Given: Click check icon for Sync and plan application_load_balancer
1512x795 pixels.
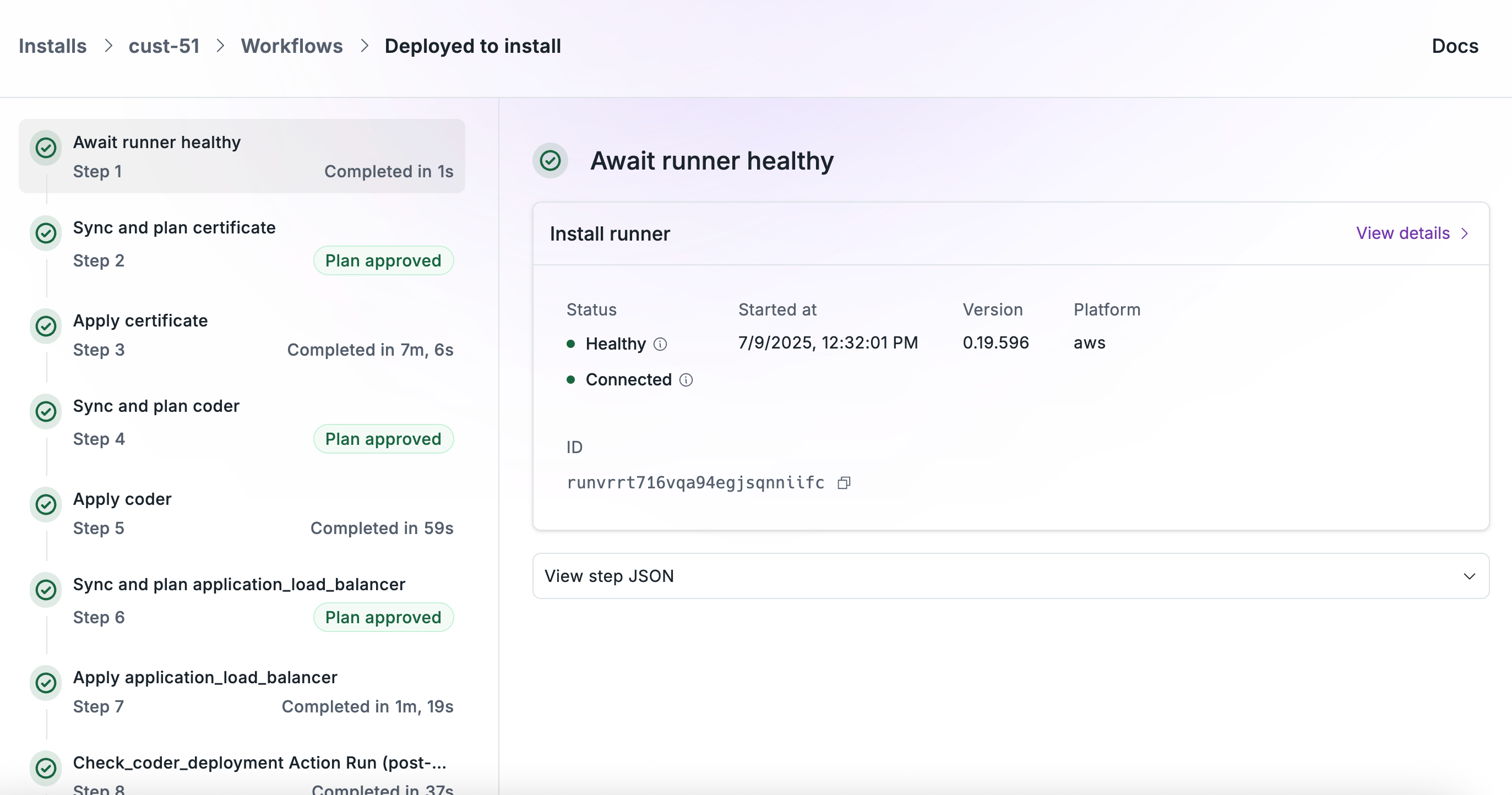Looking at the screenshot, I should point(46,590).
